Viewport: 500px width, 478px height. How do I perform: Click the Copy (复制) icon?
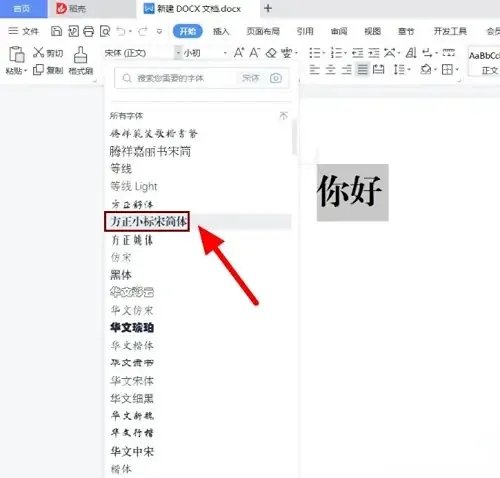38,70
